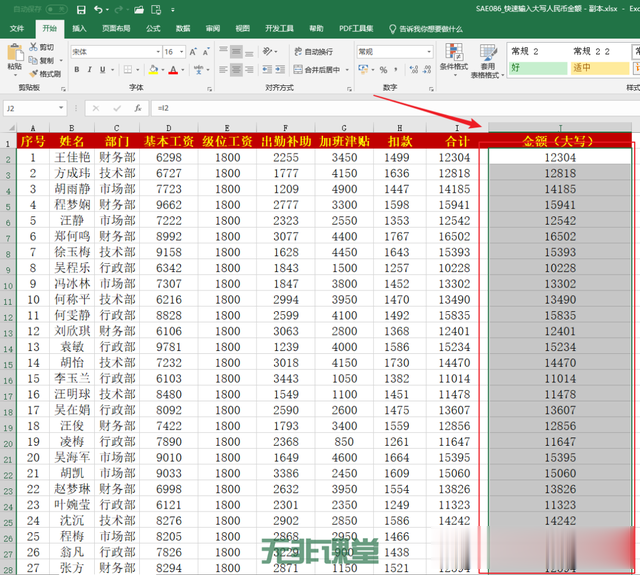The height and width of the screenshot is (575, 640).
Task: Open Format as Table (套用表格格式)
Action: point(487,61)
